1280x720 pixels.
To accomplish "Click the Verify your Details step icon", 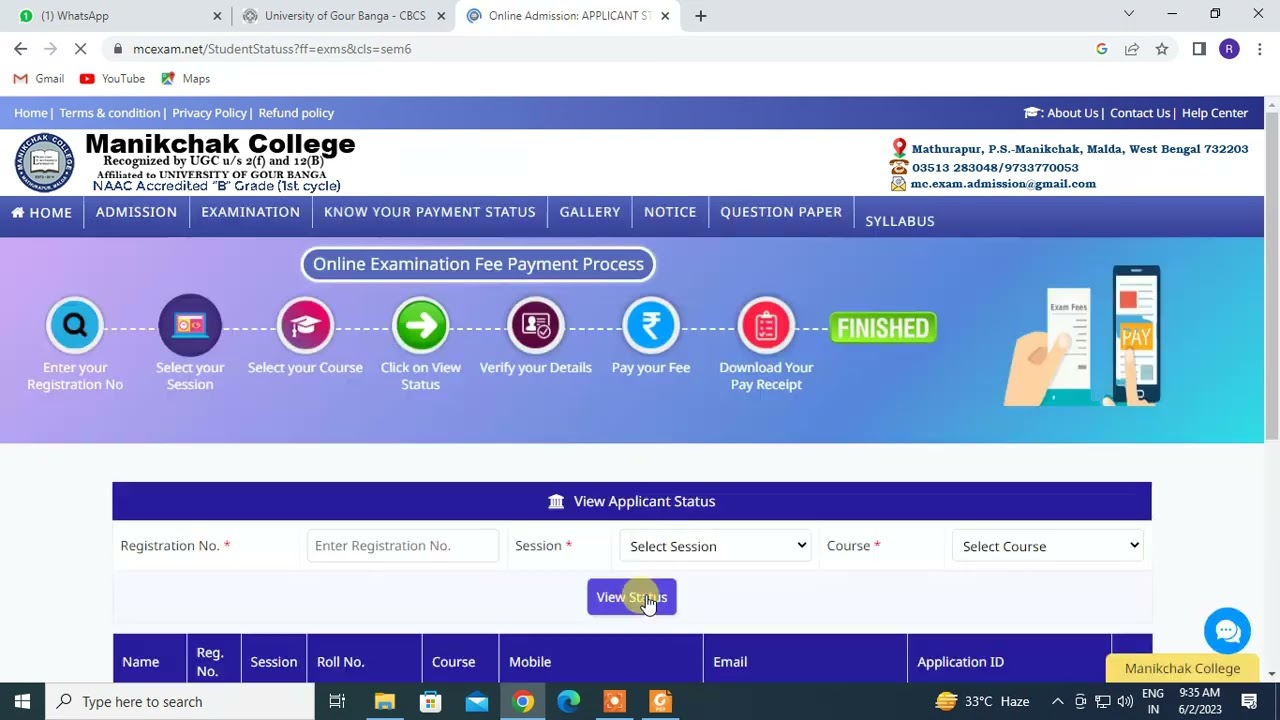I will click(x=536, y=325).
